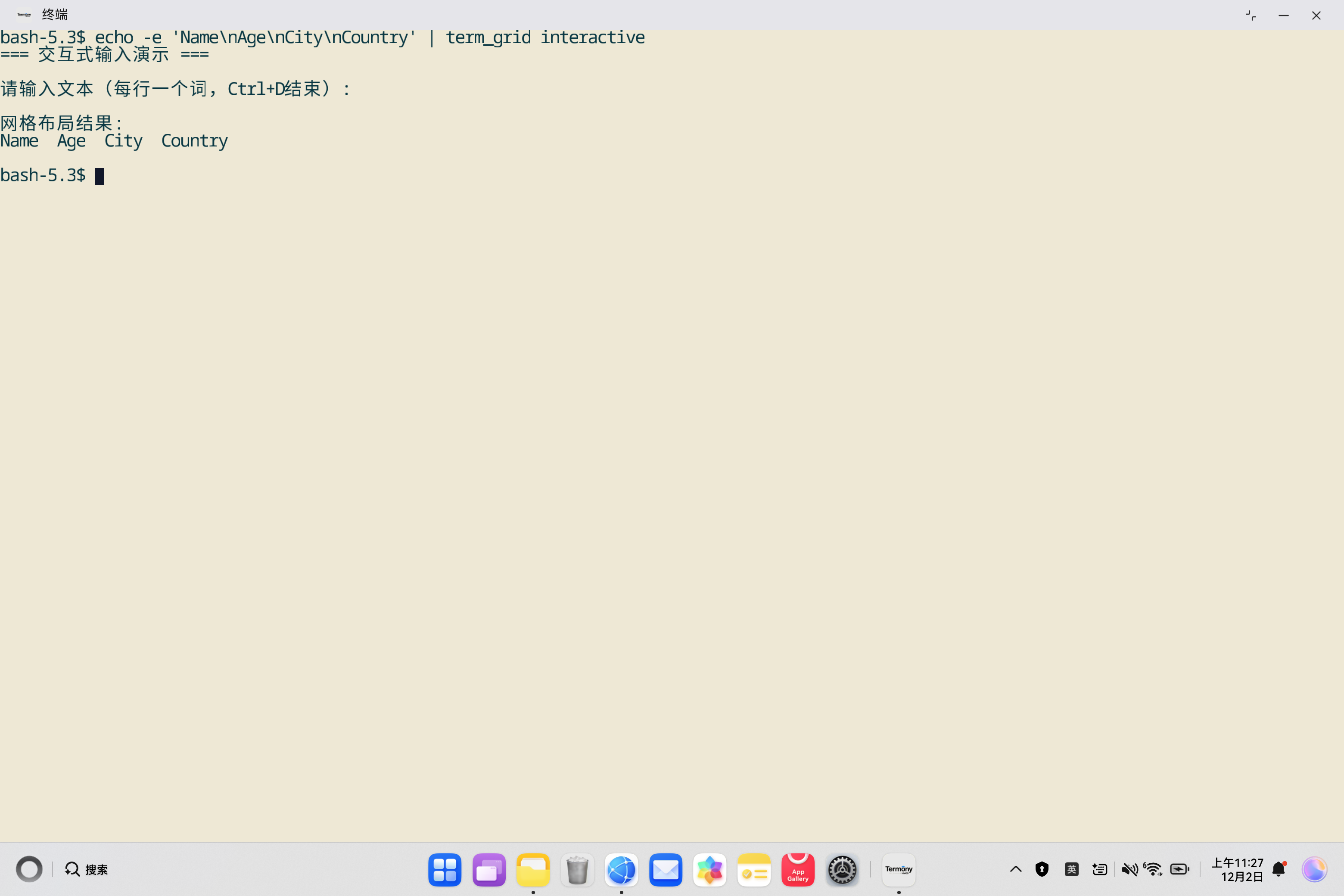
Task: Open the yellow Notes app
Action: click(754, 870)
